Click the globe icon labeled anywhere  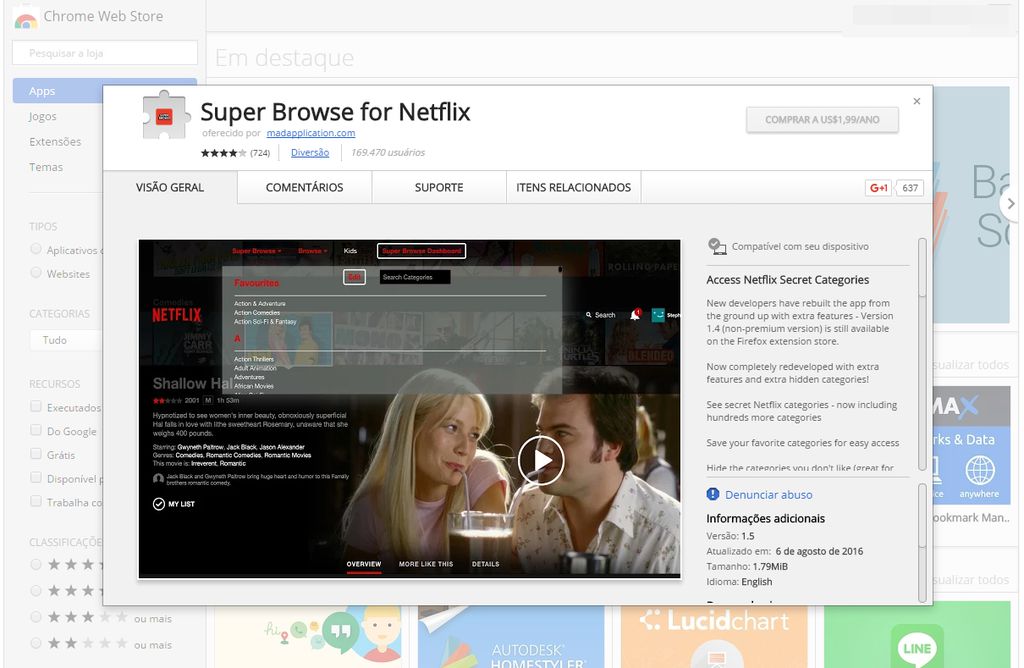point(980,470)
